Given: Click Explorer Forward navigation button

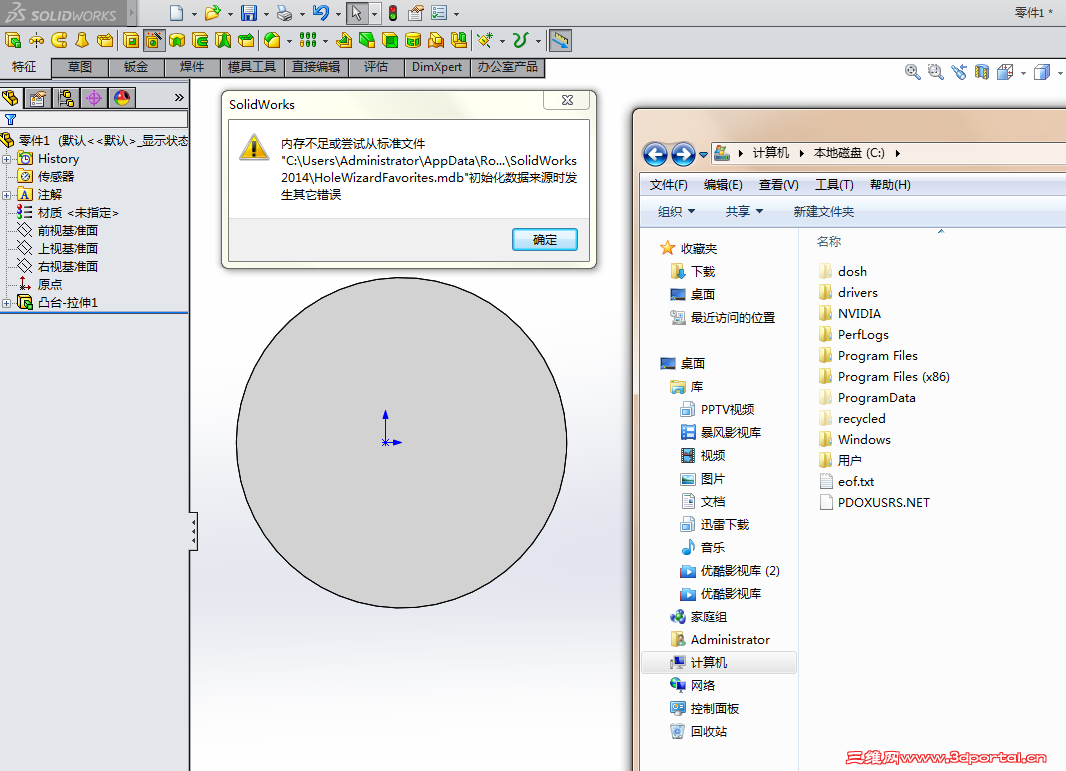Looking at the screenshot, I should 683,154.
